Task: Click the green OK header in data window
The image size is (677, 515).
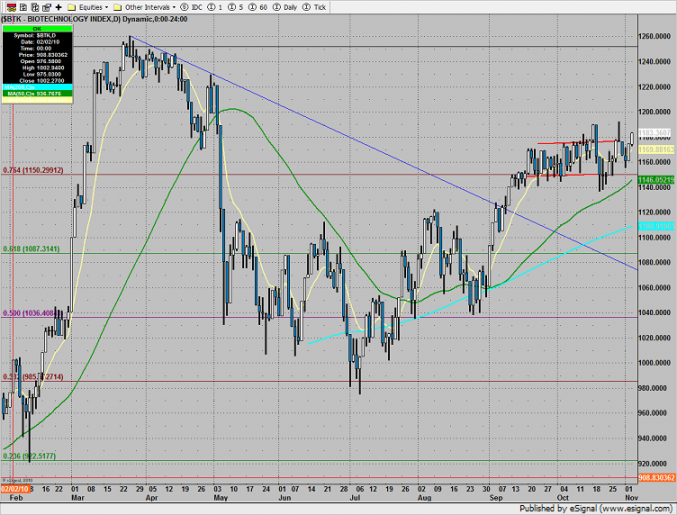Action: (37, 29)
